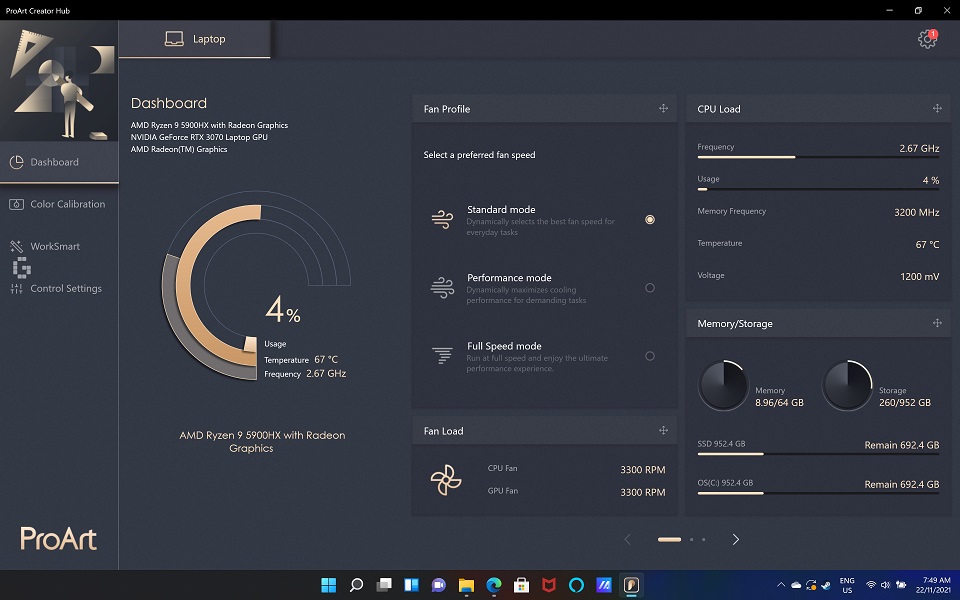Image resolution: width=960 pixels, height=600 pixels.
Task: Click the Standard mode wind icon
Action: [x=443, y=219]
